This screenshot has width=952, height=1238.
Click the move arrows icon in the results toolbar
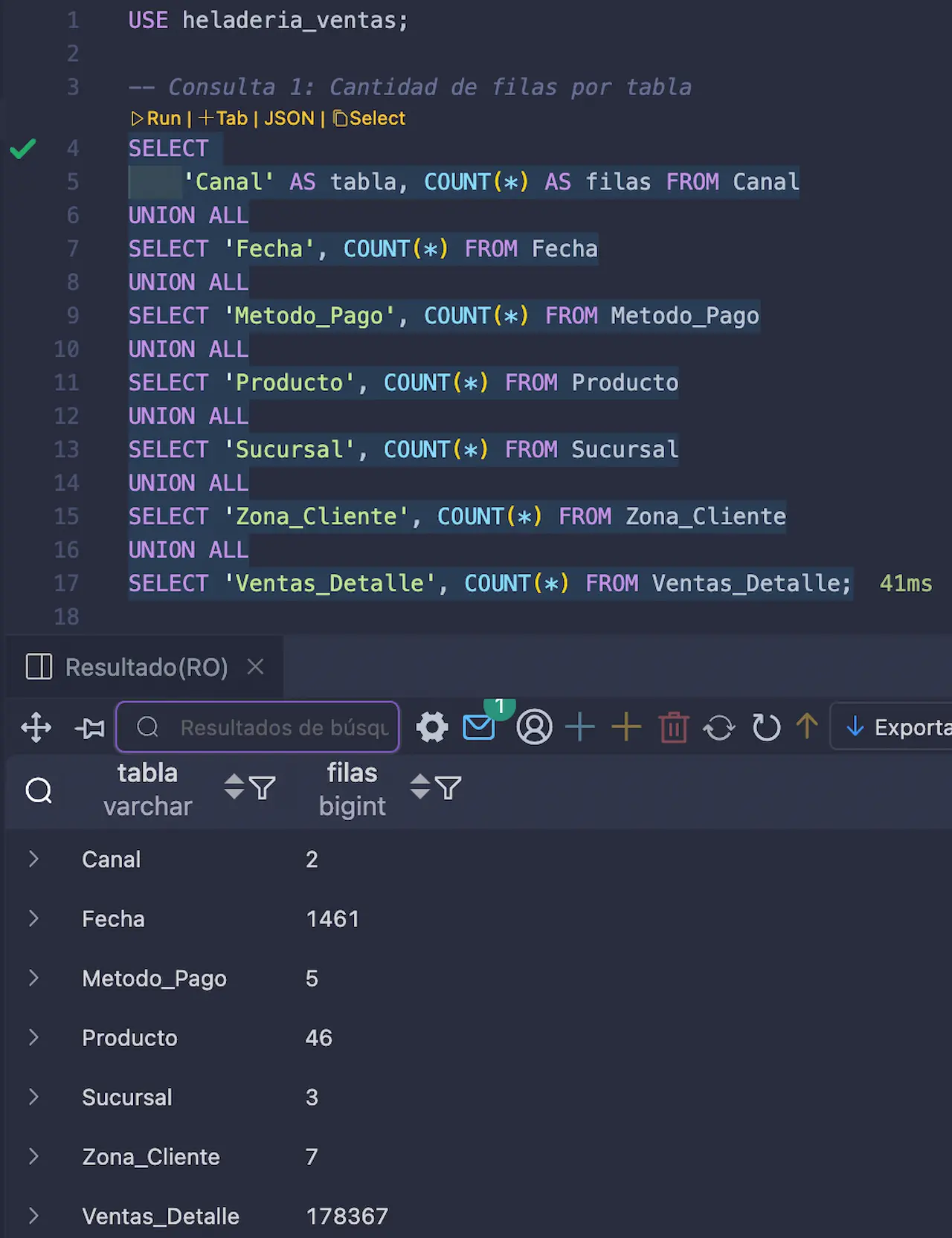pos(36,727)
